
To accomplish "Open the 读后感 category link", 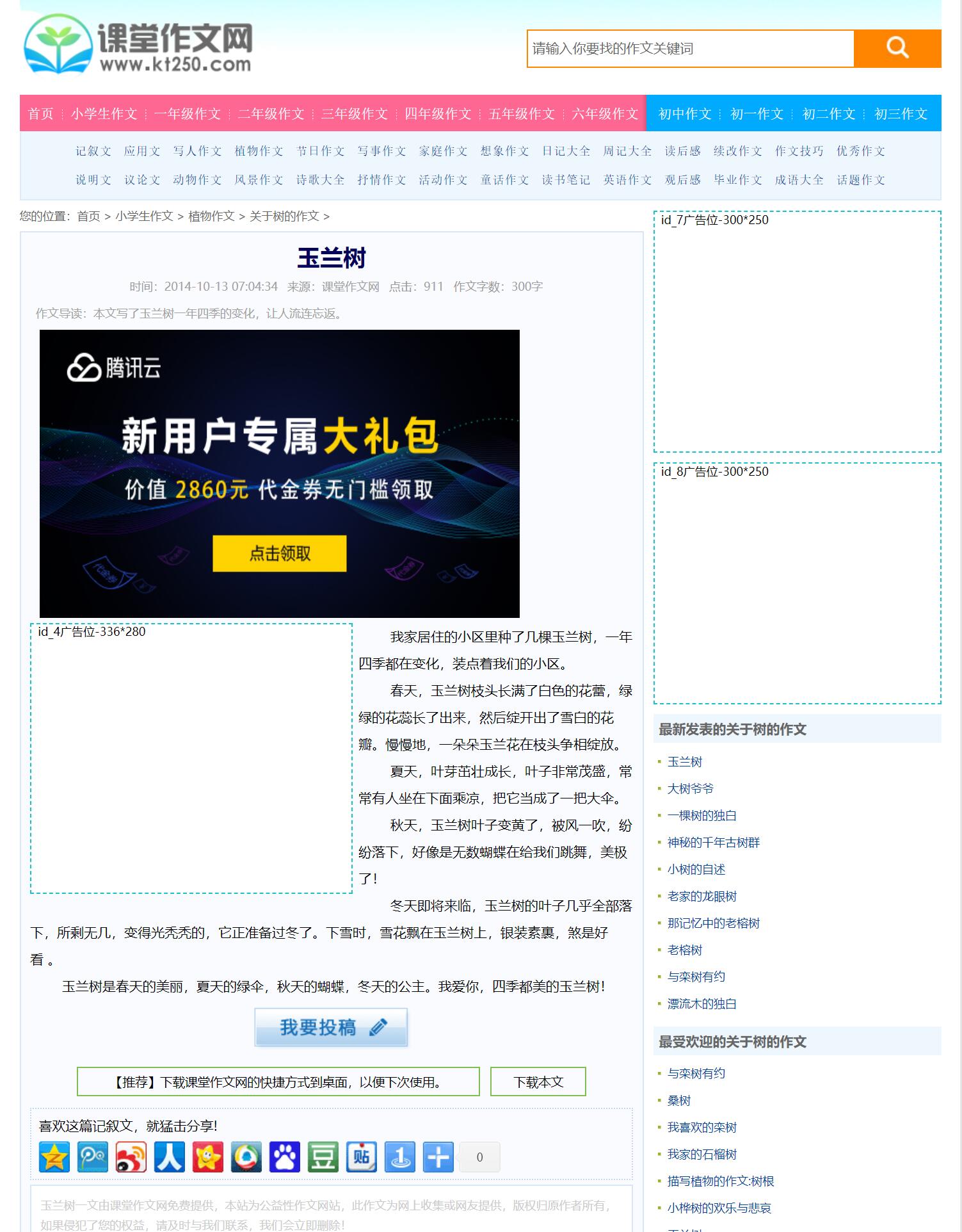I will tap(683, 151).
